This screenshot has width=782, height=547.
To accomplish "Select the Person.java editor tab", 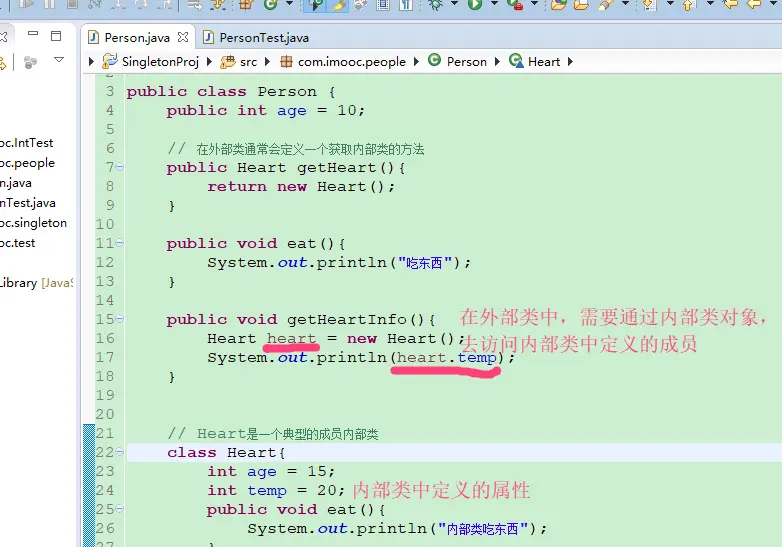I will pyautogui.click(x=136, y=38).
